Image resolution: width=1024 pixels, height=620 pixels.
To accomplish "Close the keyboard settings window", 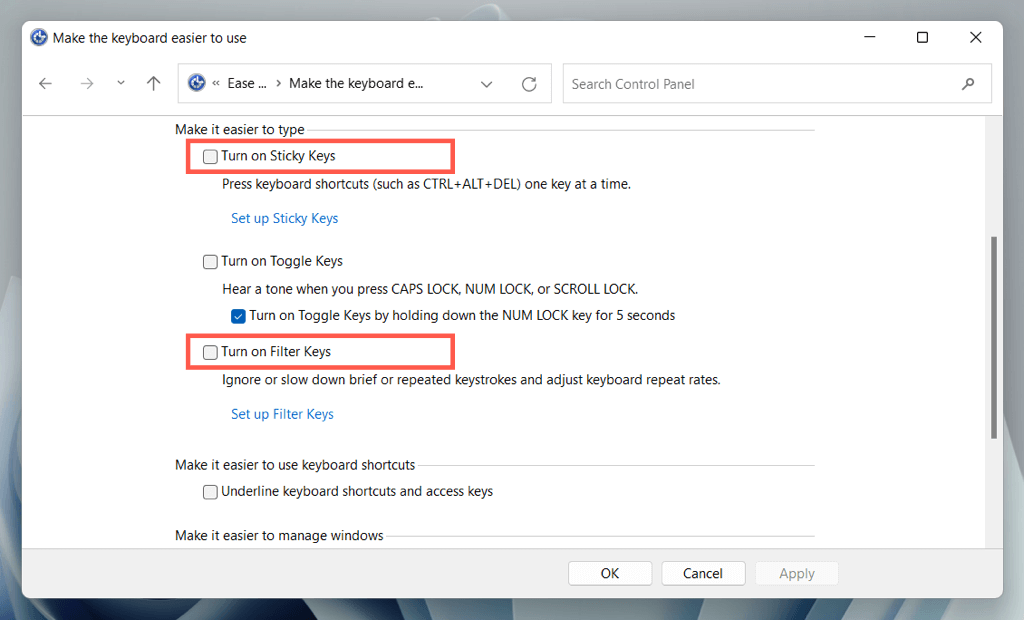I will pyautogui.click(x=975, y=37).
